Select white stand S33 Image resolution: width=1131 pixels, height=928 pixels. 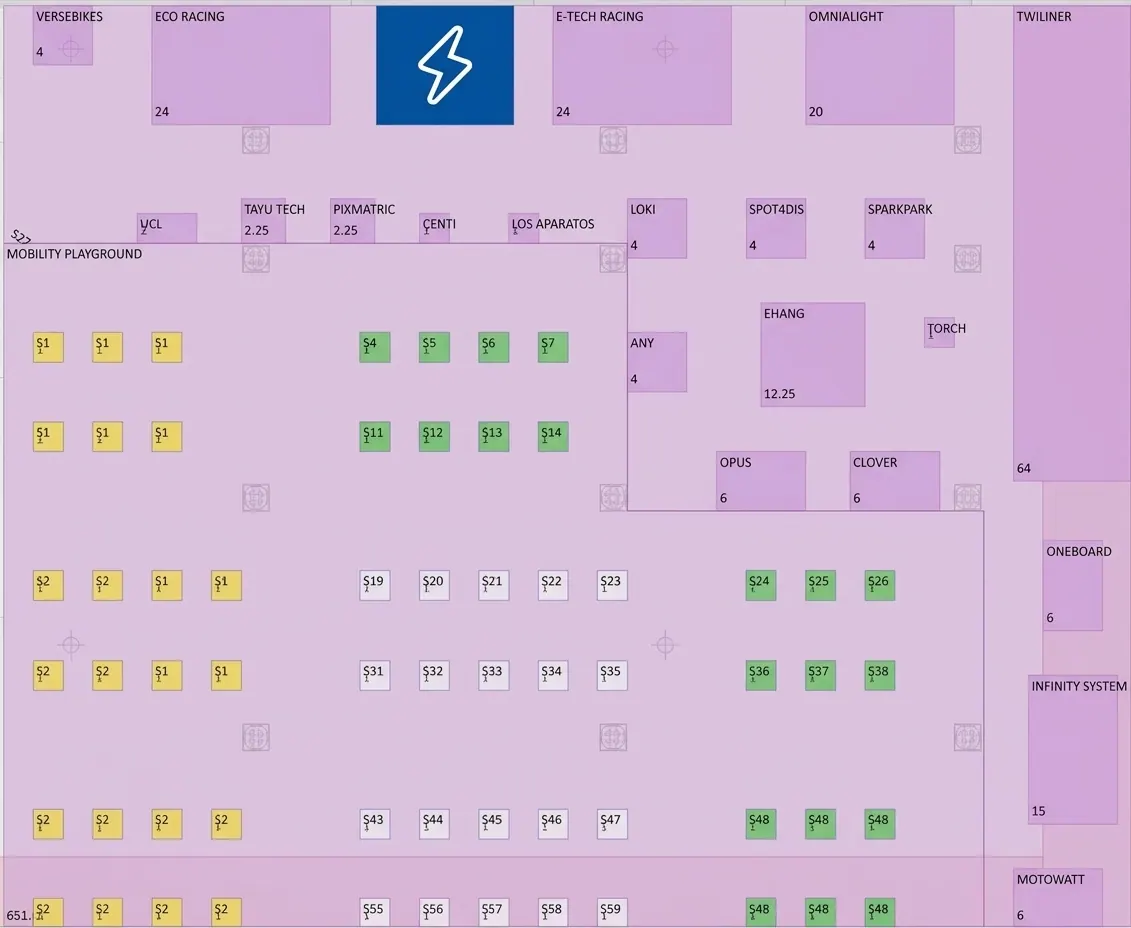[494, 675]
